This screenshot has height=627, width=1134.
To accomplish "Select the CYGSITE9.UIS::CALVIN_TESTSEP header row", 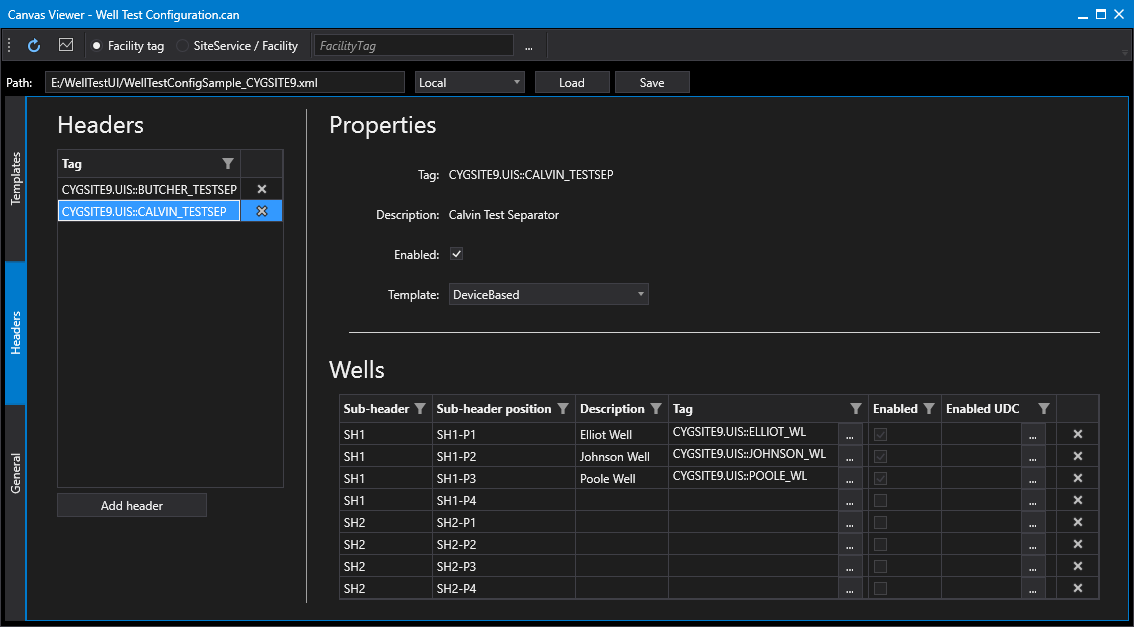I will pos(149,211).
